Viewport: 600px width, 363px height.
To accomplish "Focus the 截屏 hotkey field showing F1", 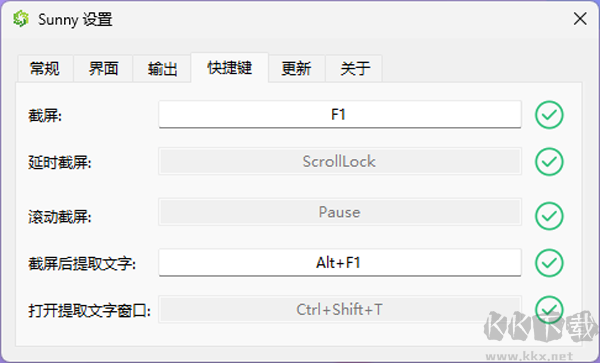I will pyautogui.click(x=340, y=114).
